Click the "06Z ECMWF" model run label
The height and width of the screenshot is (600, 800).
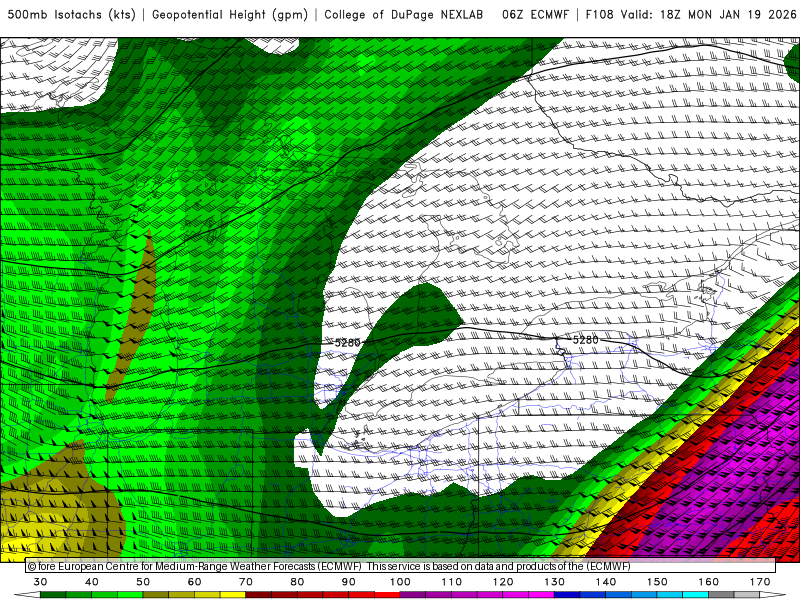tap(535, 15)
